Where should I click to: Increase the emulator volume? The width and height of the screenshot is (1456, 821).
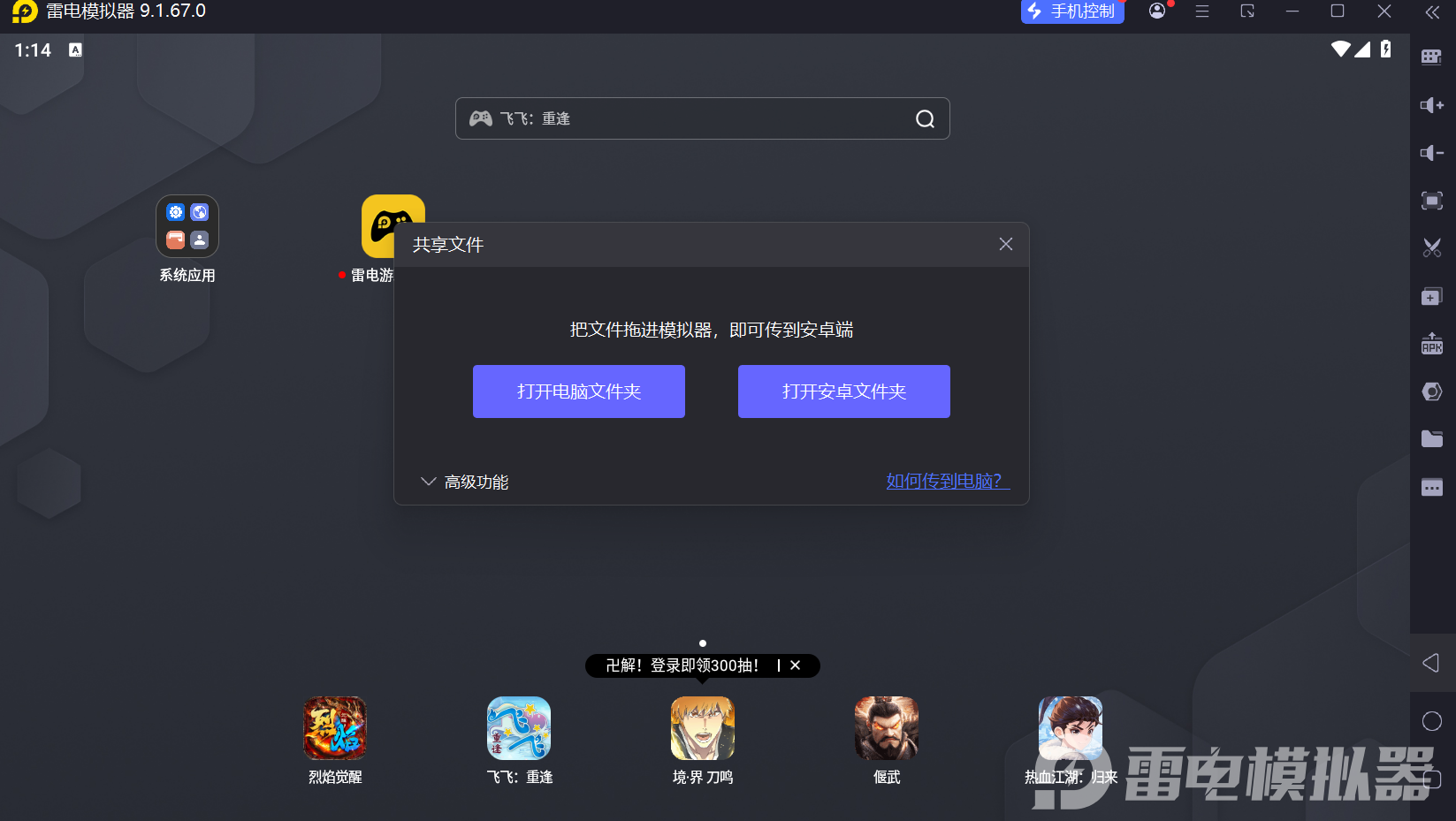1432,105
